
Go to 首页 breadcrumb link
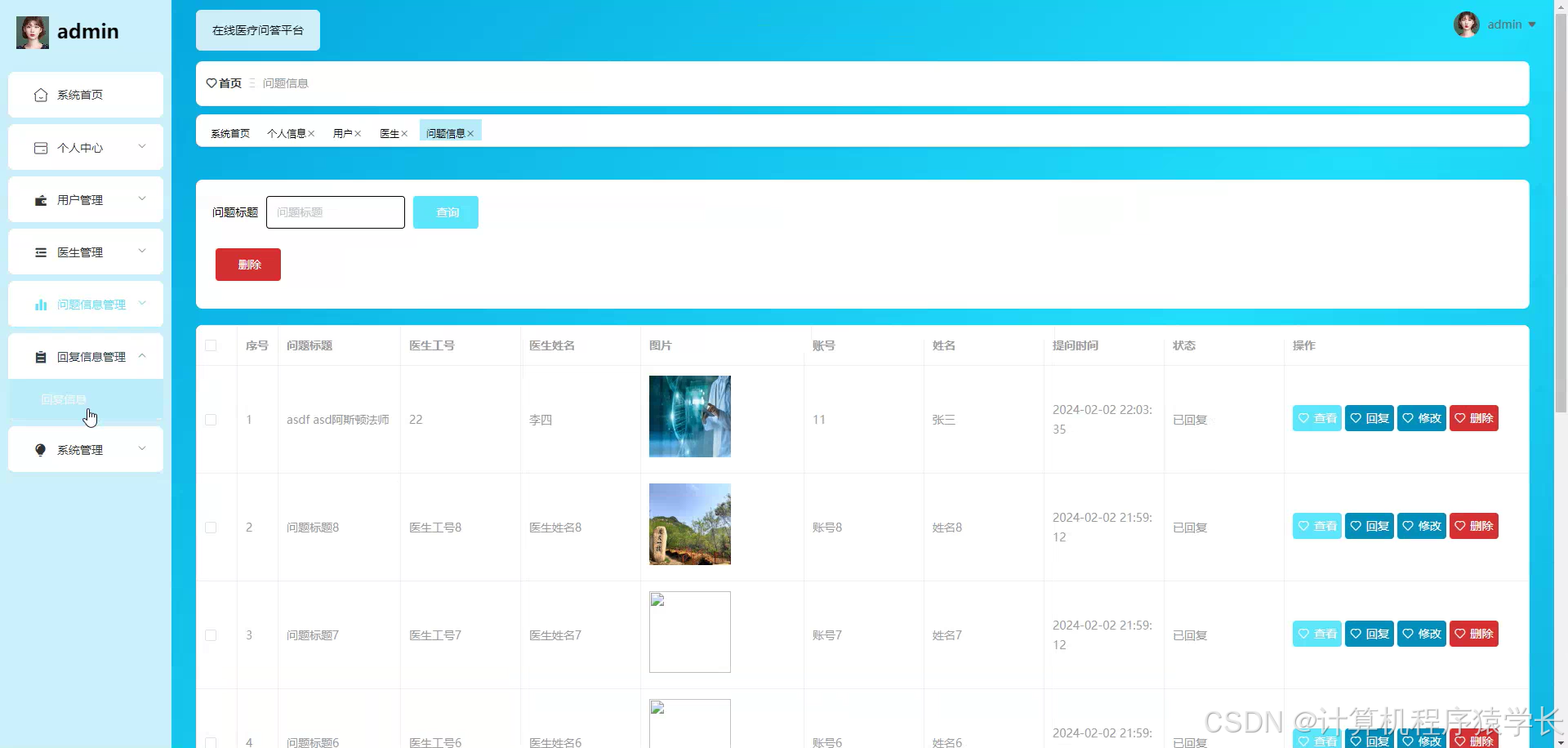point(230,83)
